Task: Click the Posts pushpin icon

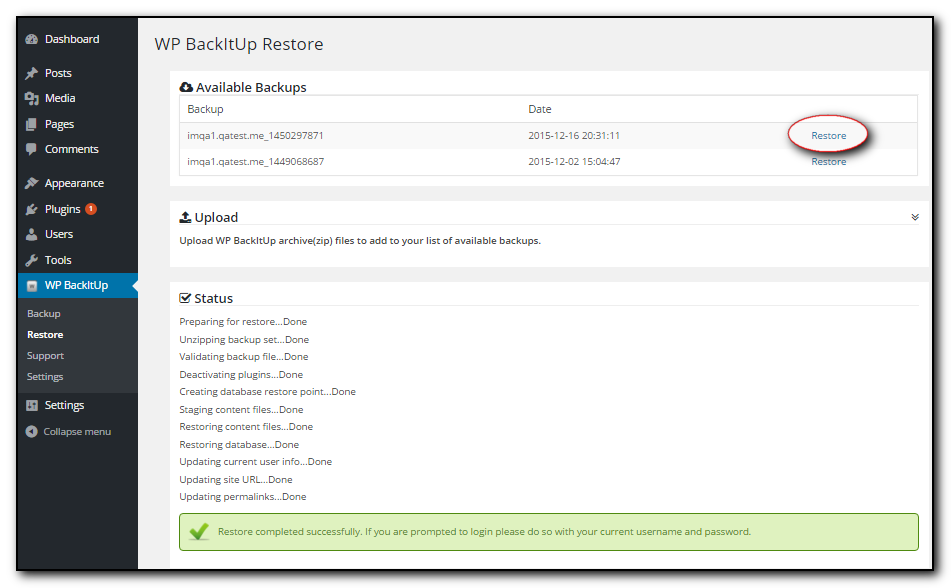Action: click(32, 73)
